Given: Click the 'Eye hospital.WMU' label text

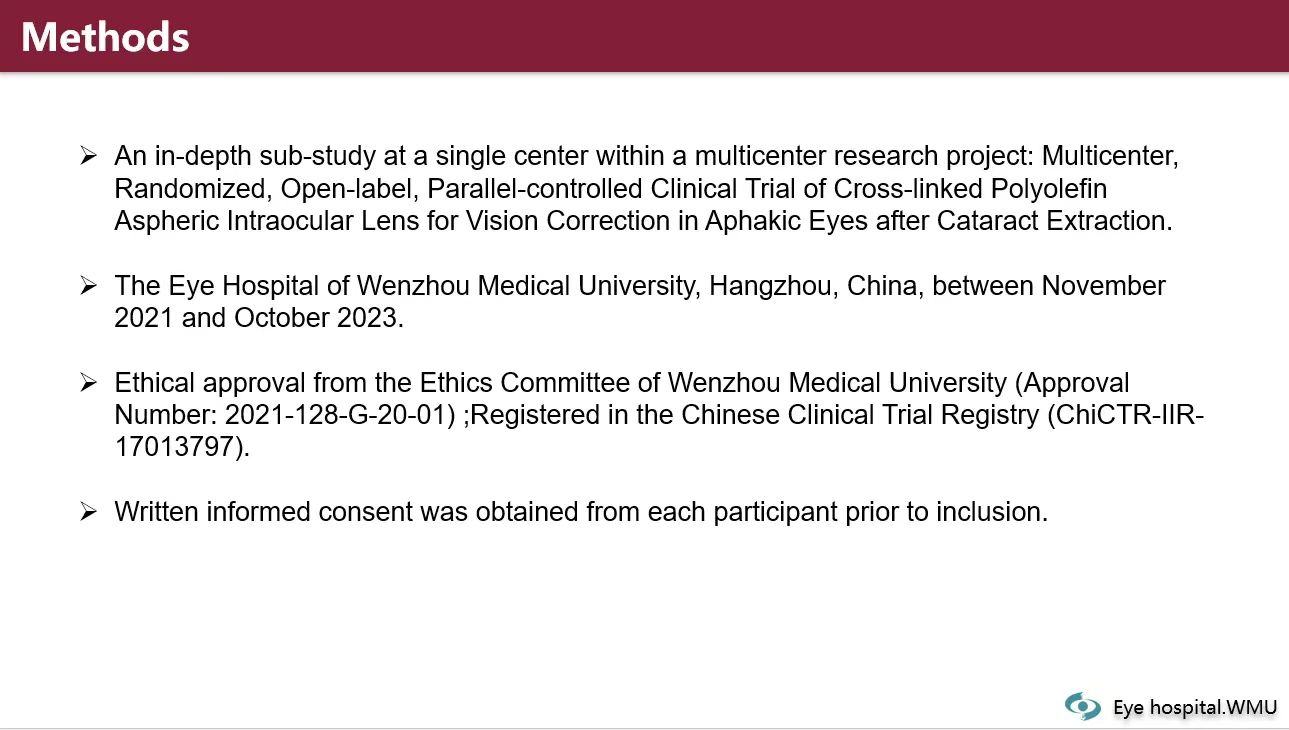Looking at the screenshot, I should click(x=1195, y=707).
